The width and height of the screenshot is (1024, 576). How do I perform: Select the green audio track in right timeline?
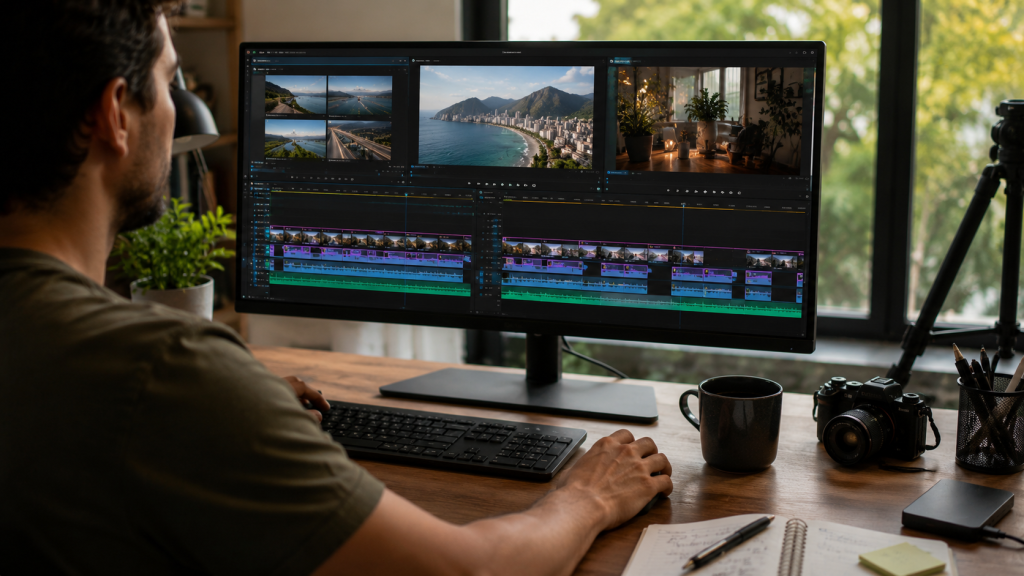651,302
